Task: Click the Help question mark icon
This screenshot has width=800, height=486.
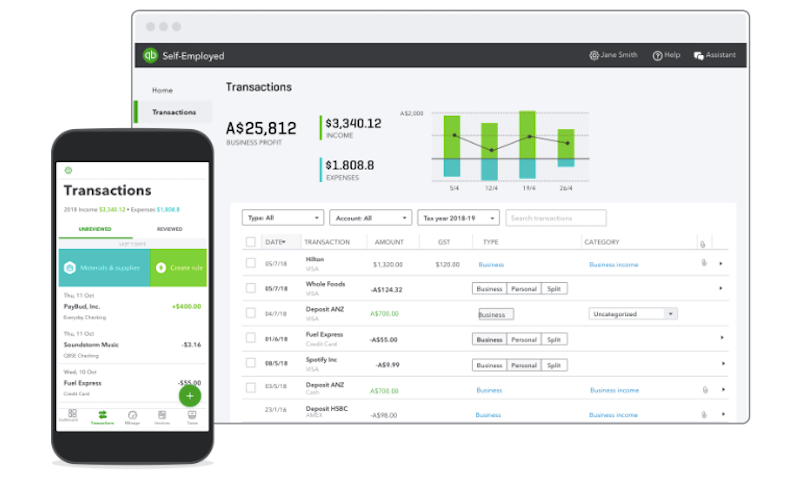Action: pos(658,56)
